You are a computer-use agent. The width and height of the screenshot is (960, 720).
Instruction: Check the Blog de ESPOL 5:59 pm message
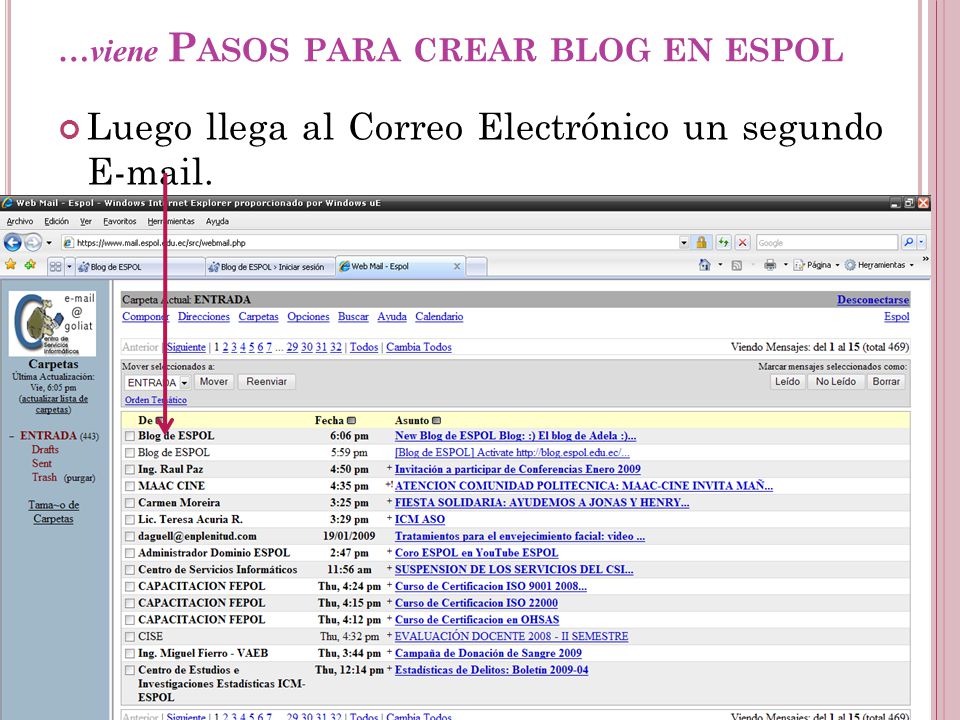[130, 452]
